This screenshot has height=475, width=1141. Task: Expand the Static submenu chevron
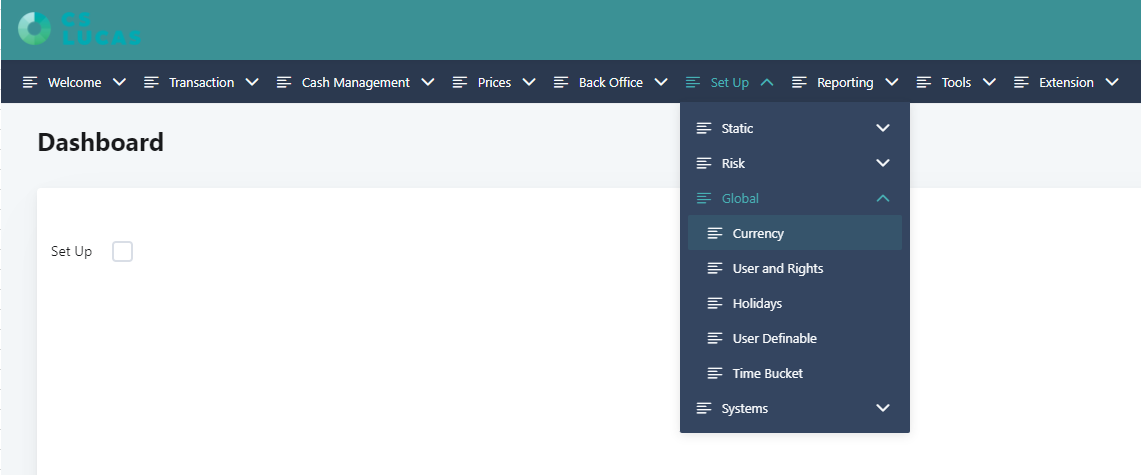[882, 129]
